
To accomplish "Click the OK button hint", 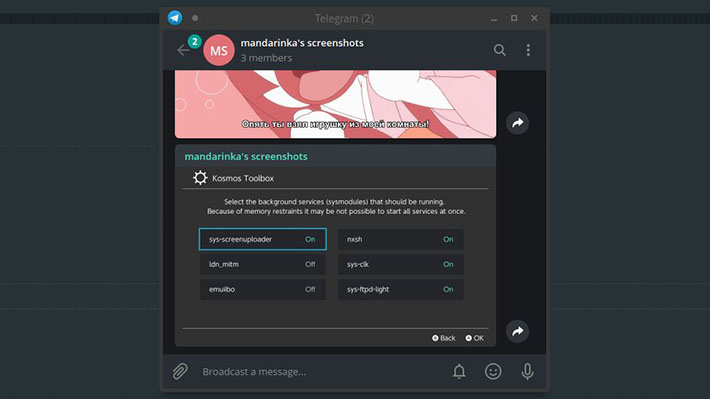I will [475, 338].
